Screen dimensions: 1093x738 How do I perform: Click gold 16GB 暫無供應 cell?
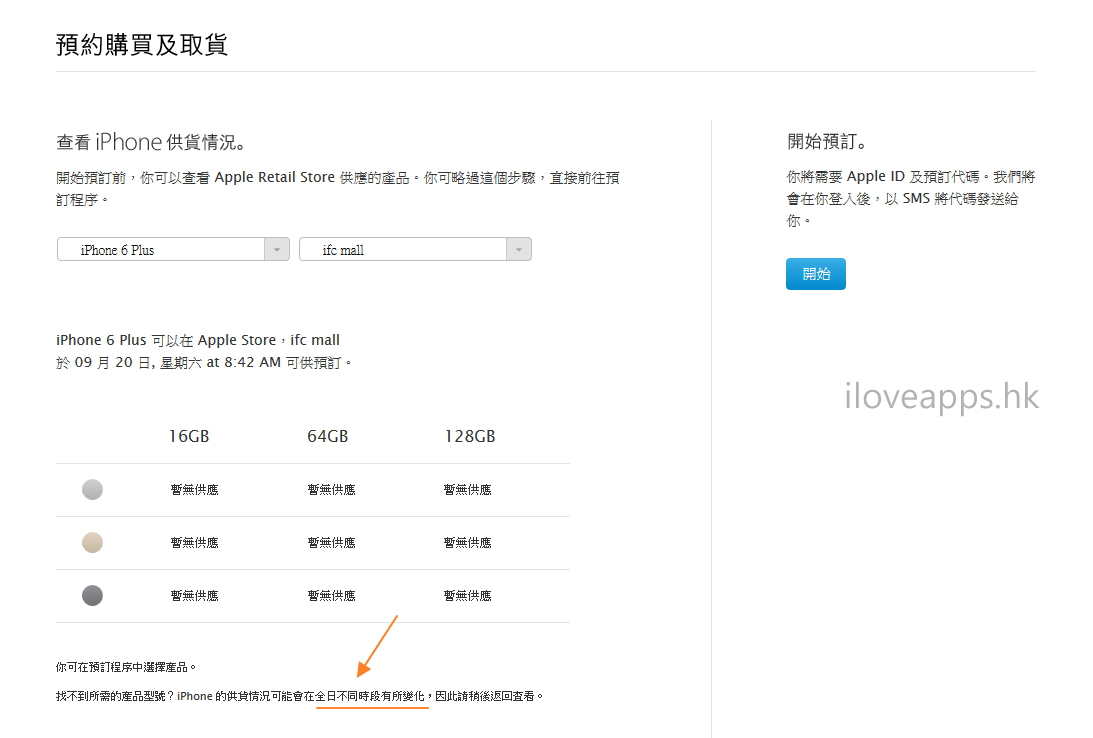194,543
